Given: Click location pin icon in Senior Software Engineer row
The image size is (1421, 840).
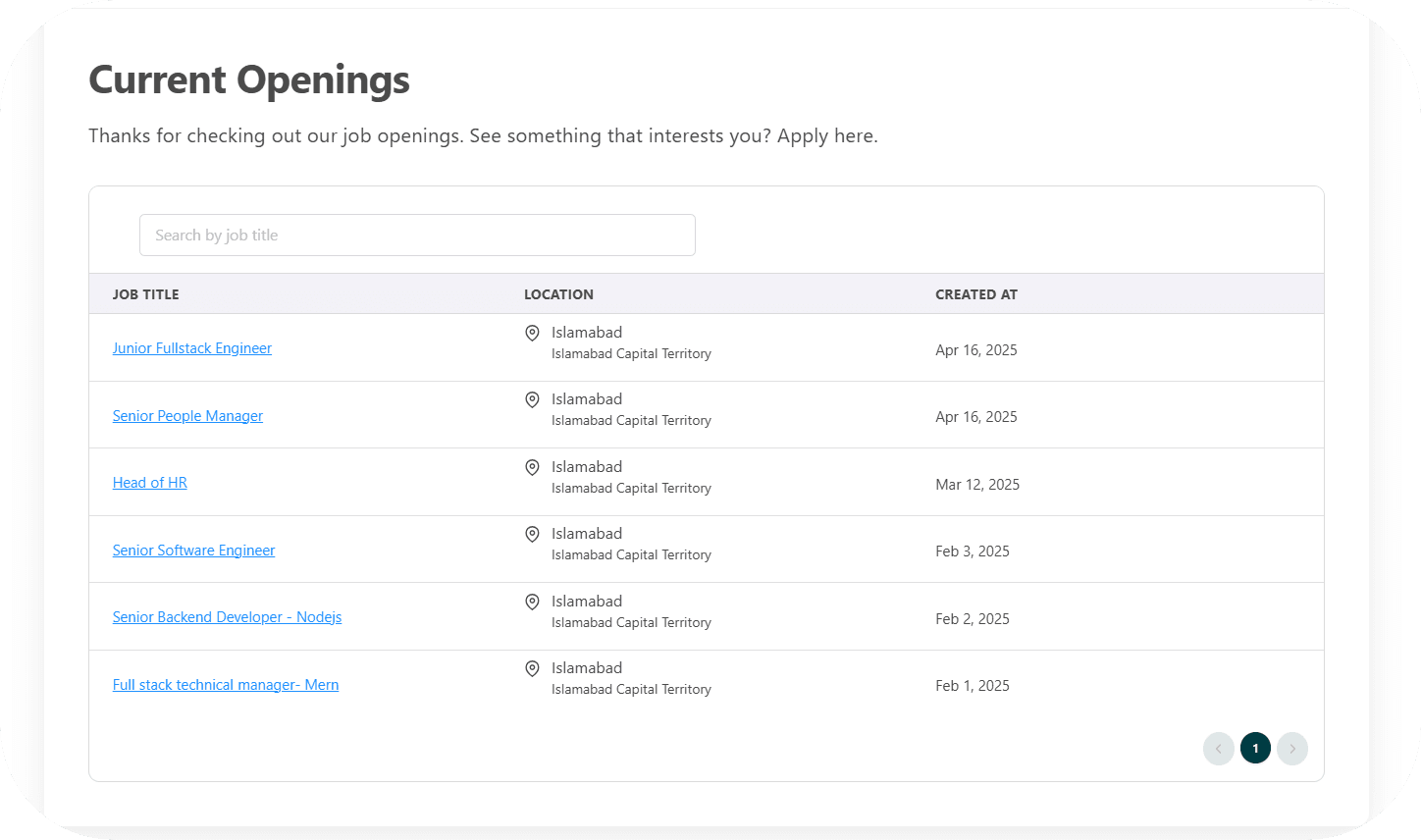Looking at the screenshot, I should [x=532, y=535].
